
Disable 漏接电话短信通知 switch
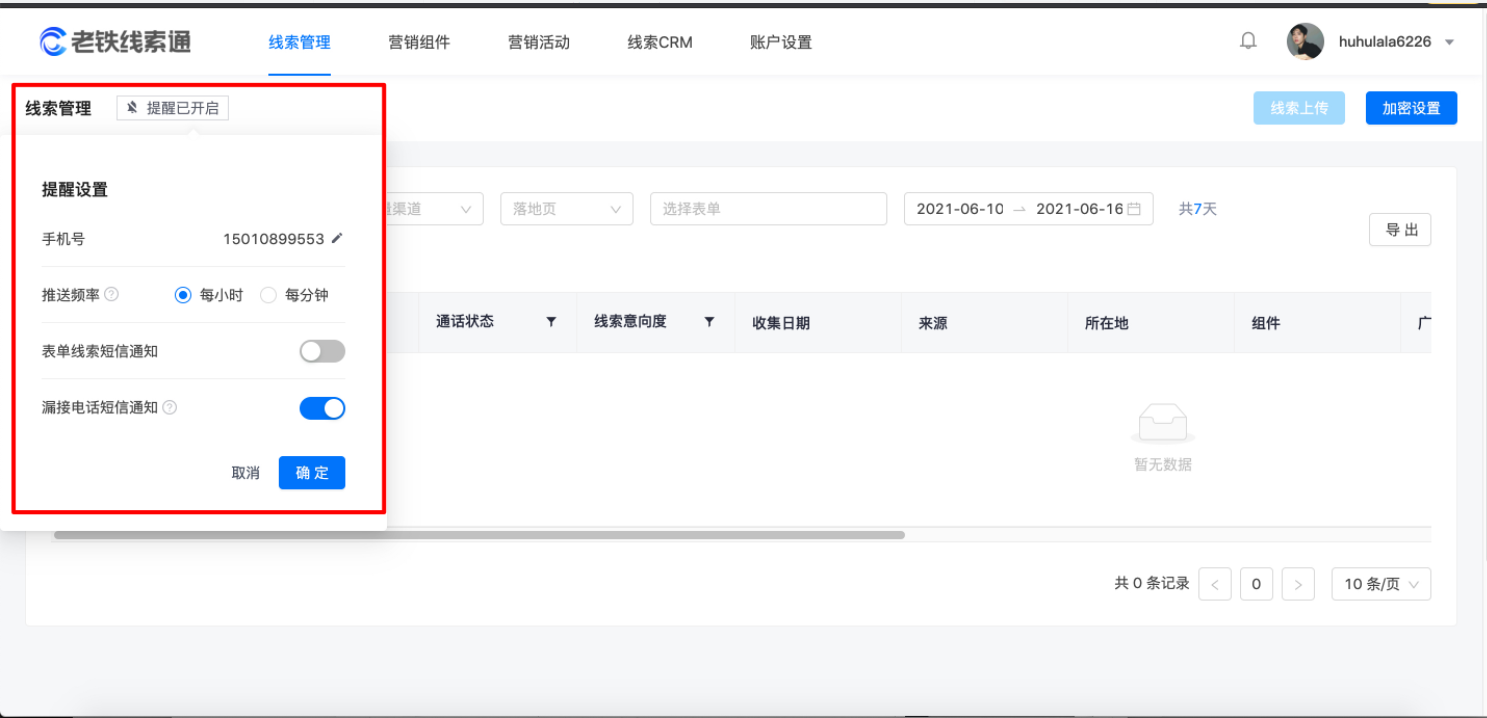[322, 408]
